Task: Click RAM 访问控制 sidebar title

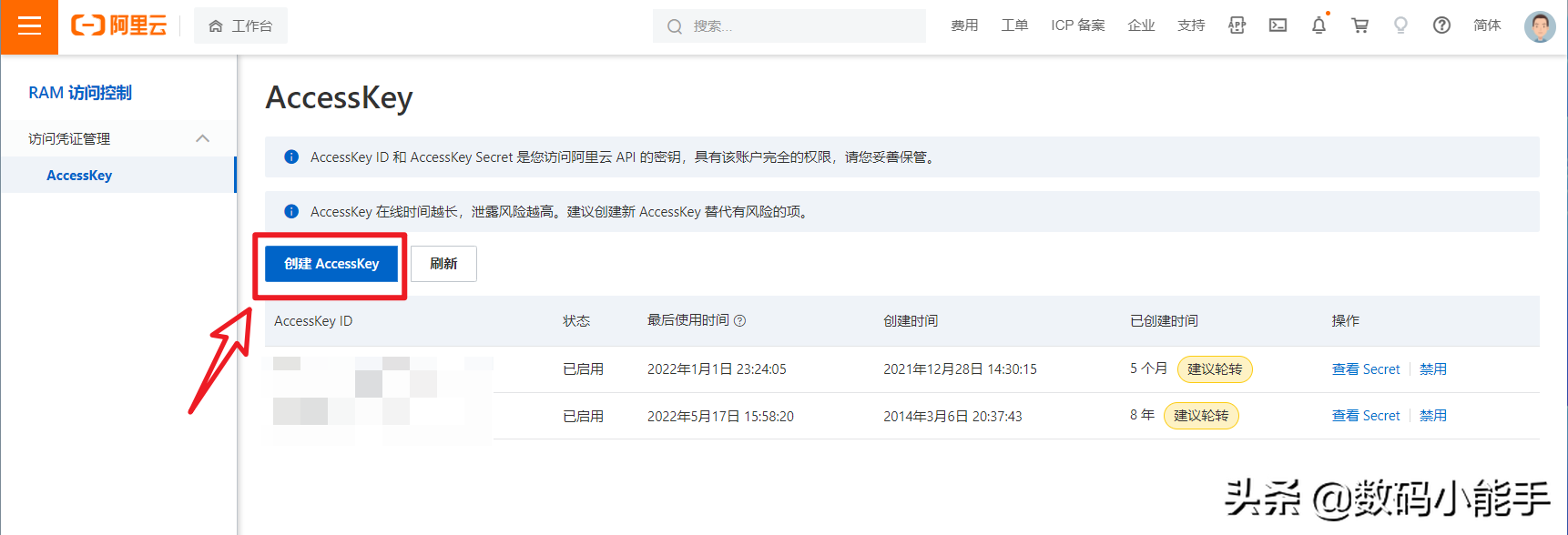Action: (80, 93)
